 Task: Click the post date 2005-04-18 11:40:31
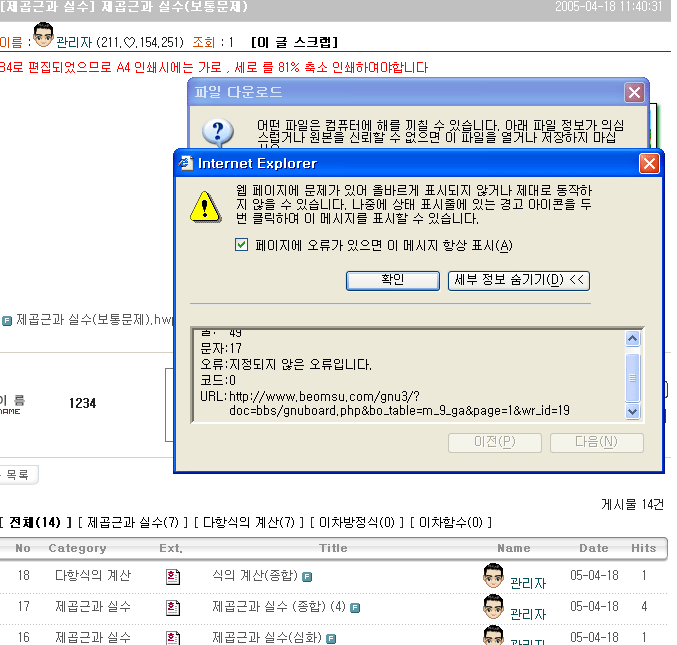(x=608, y=6)
